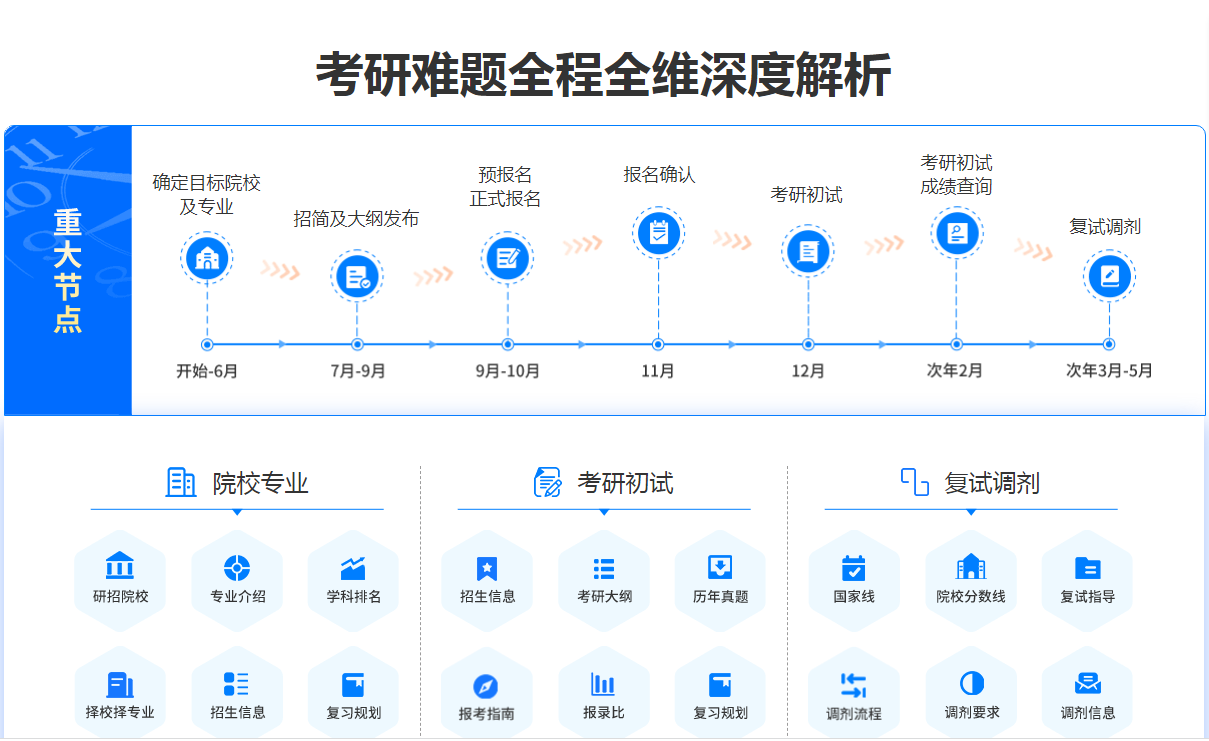Viewport: 1209px width, 741px height.
Task: Click the 专业介绍 icon
Action: click(237, 567)
